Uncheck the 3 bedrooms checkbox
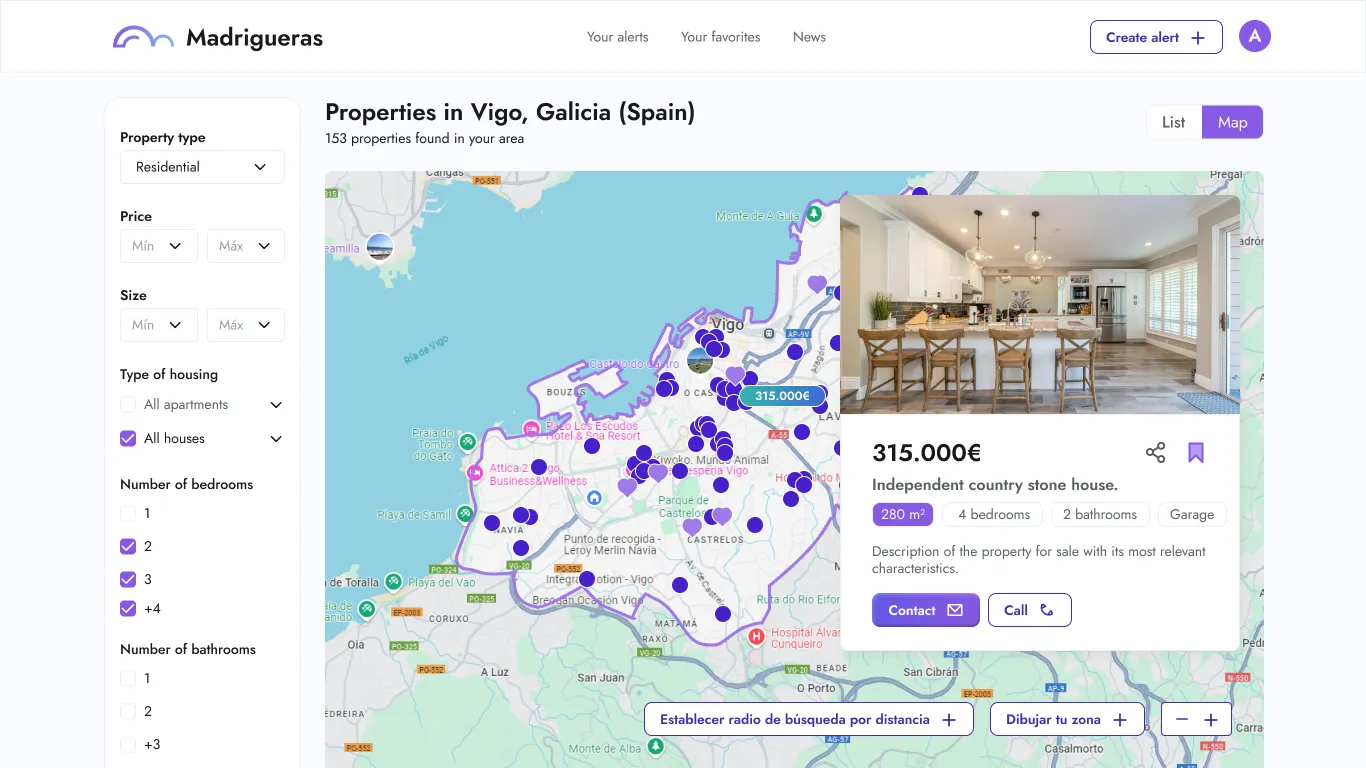 [128, 580]
